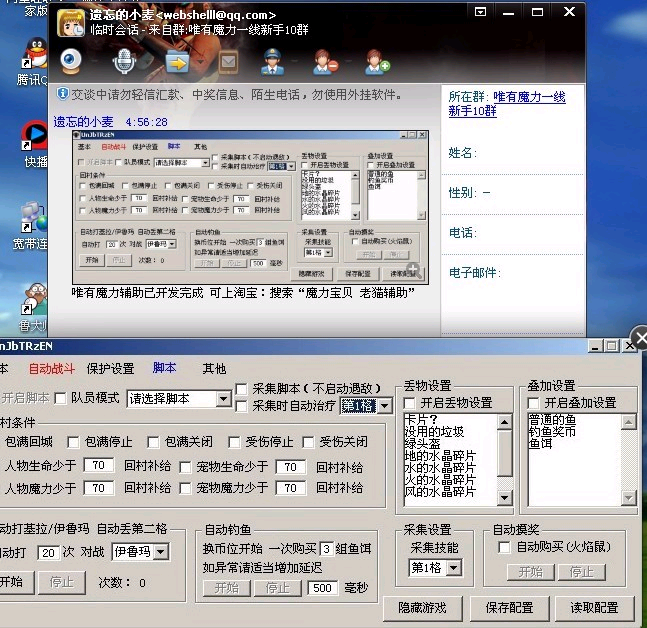Screen dimensions: 647x628
Task: Enable 采集脚本 (不启动遇敌) checkbox
Action: (241, 389)
